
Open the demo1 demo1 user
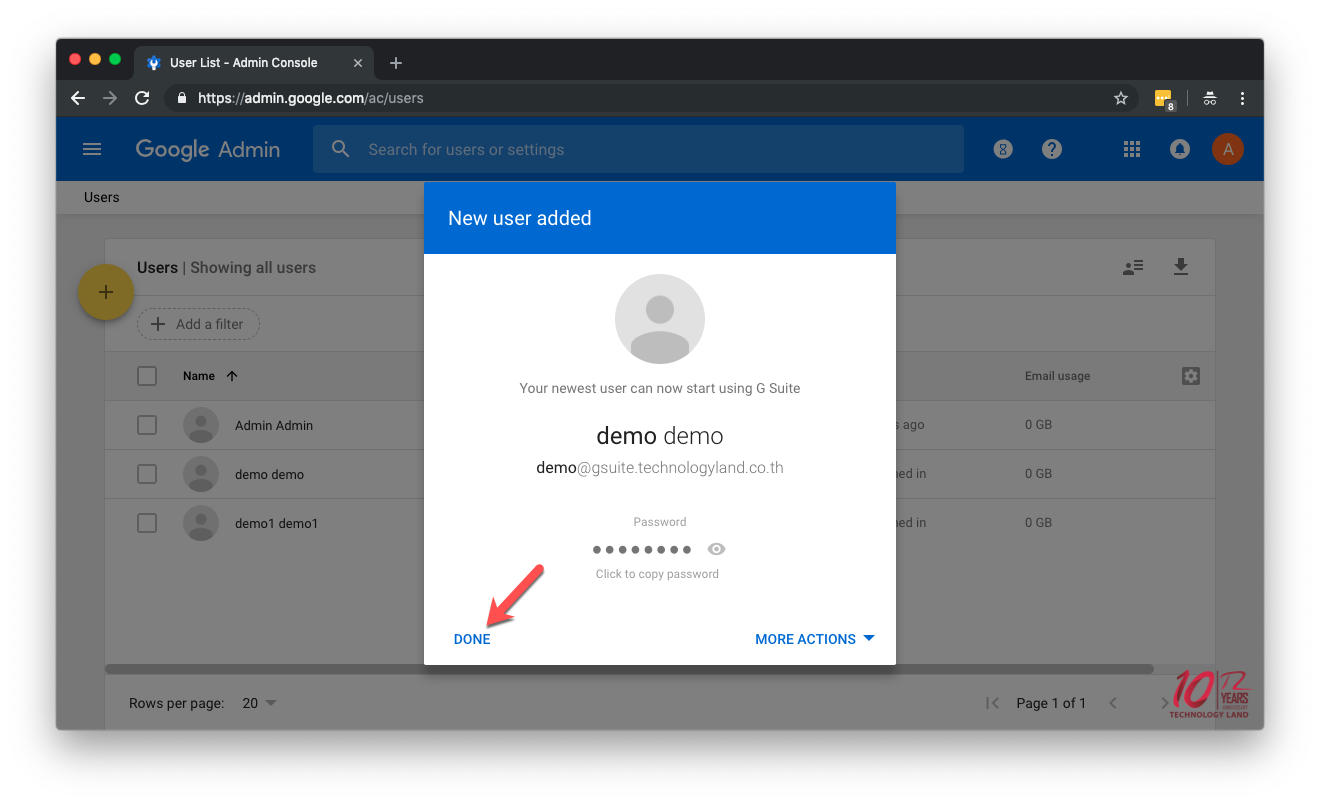[x=276, y=523]
